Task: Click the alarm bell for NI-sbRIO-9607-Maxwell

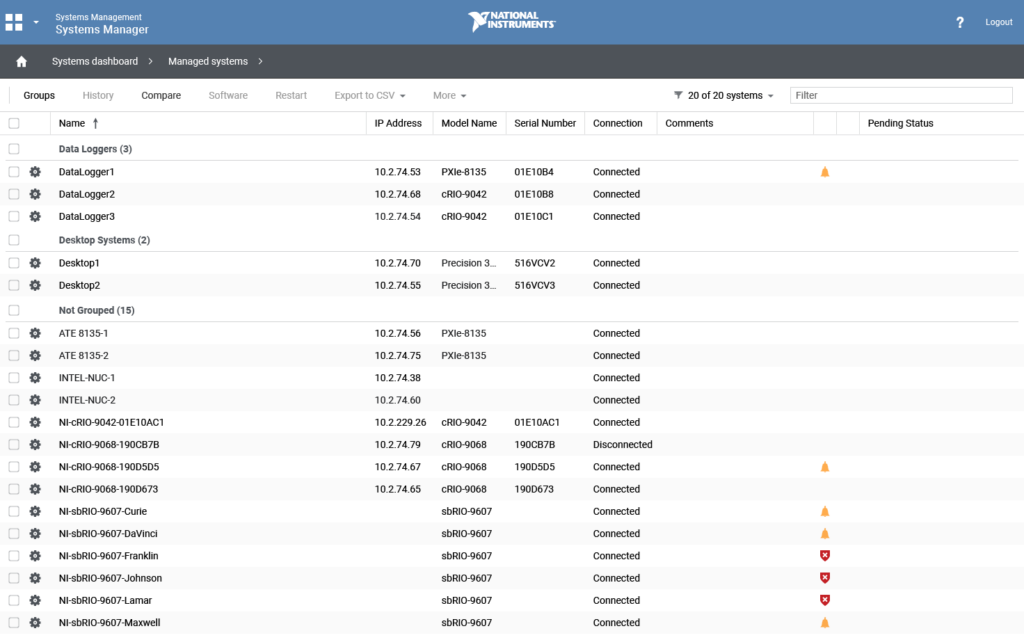Action: [x=825, y=622]
